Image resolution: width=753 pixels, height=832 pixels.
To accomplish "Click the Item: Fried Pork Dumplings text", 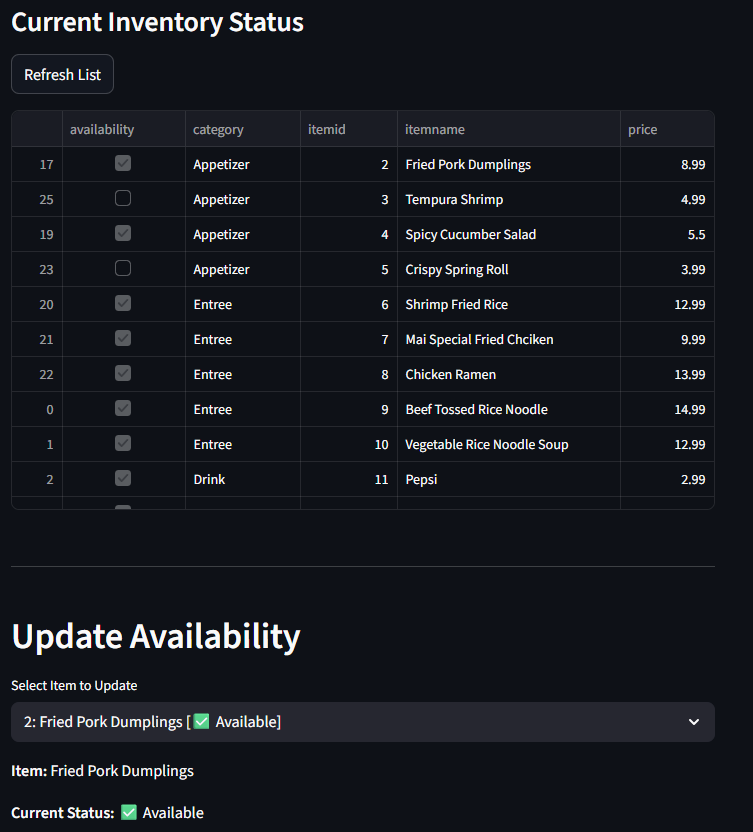I will (102, 771).
